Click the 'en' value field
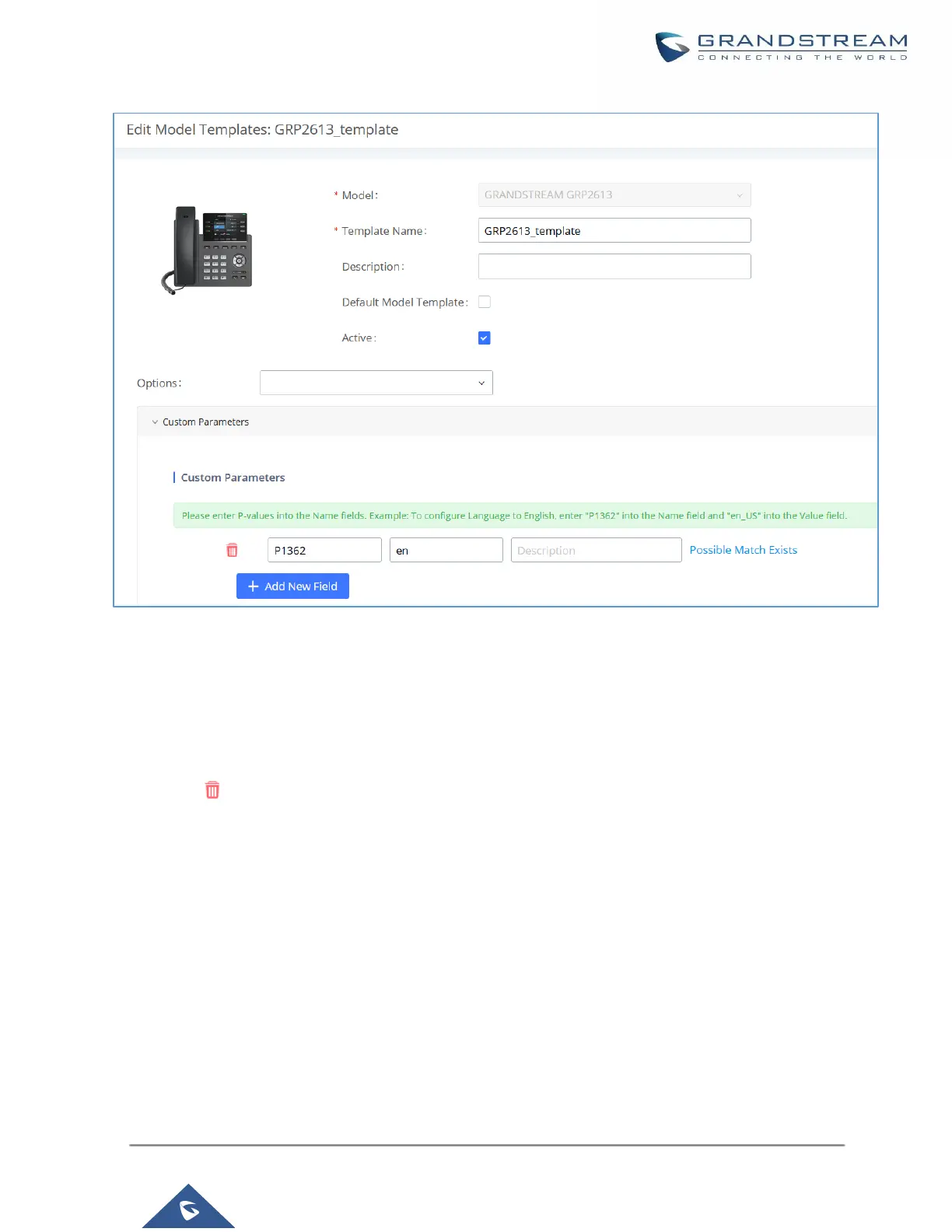Screen dimensions: 952x1232 pyautogui.click(x=446, y=550)
